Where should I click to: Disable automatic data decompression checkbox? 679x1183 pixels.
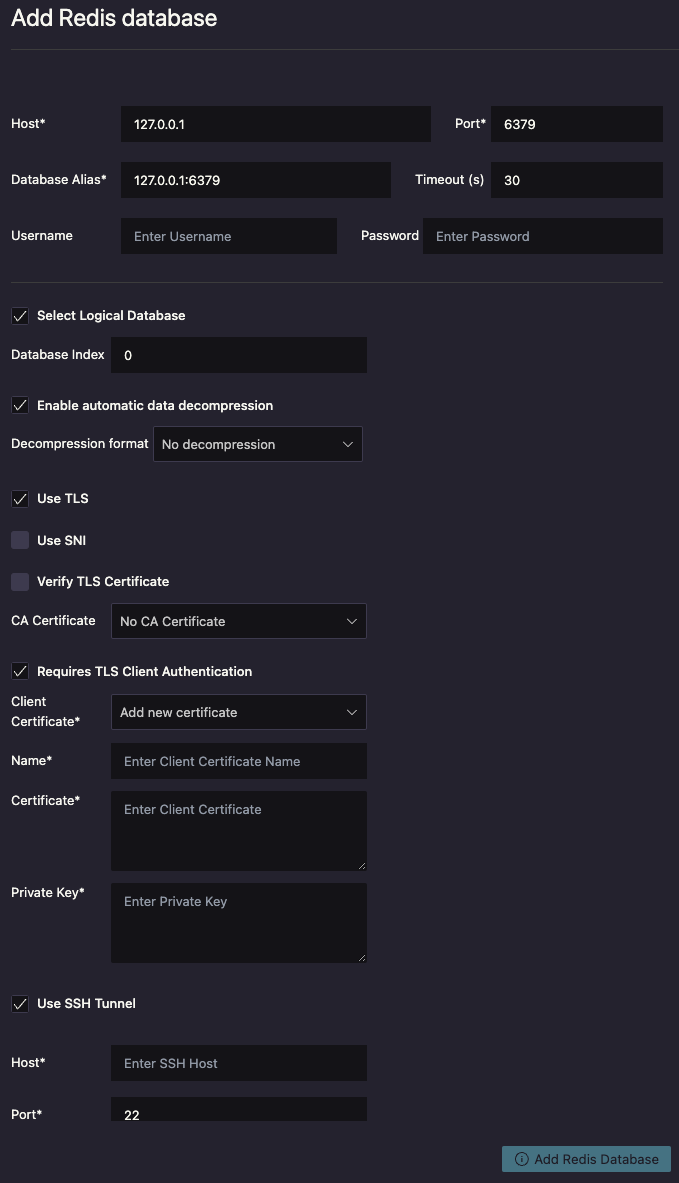pyautogui.click(x=20, y=406)
